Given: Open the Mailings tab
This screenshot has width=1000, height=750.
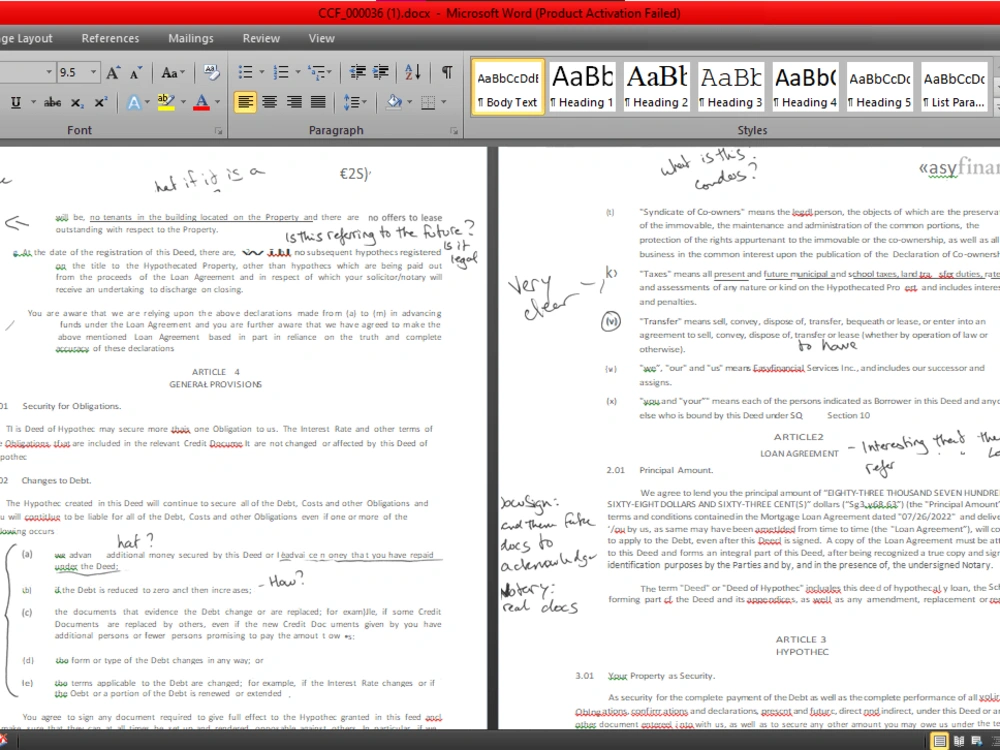Looking at the screenshot, I should pos(191,38).
